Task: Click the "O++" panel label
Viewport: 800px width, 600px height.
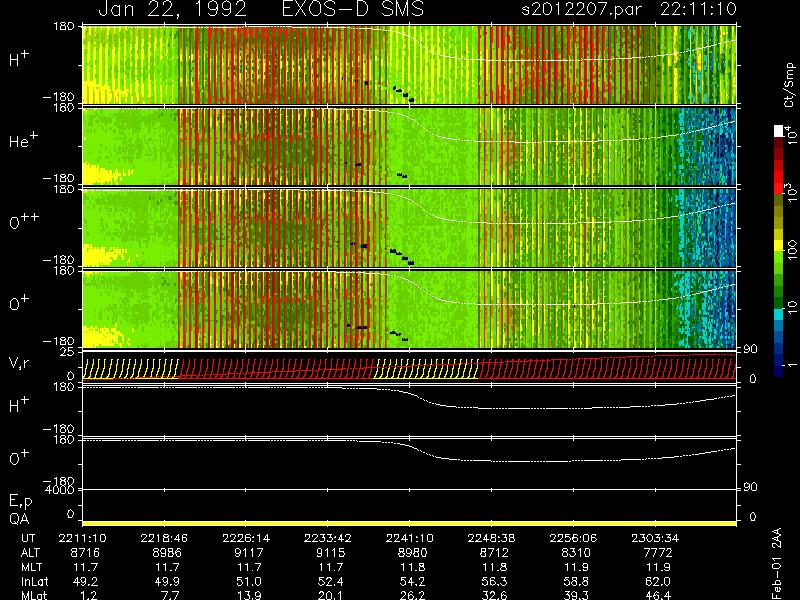Action: (x=24, y=221)
